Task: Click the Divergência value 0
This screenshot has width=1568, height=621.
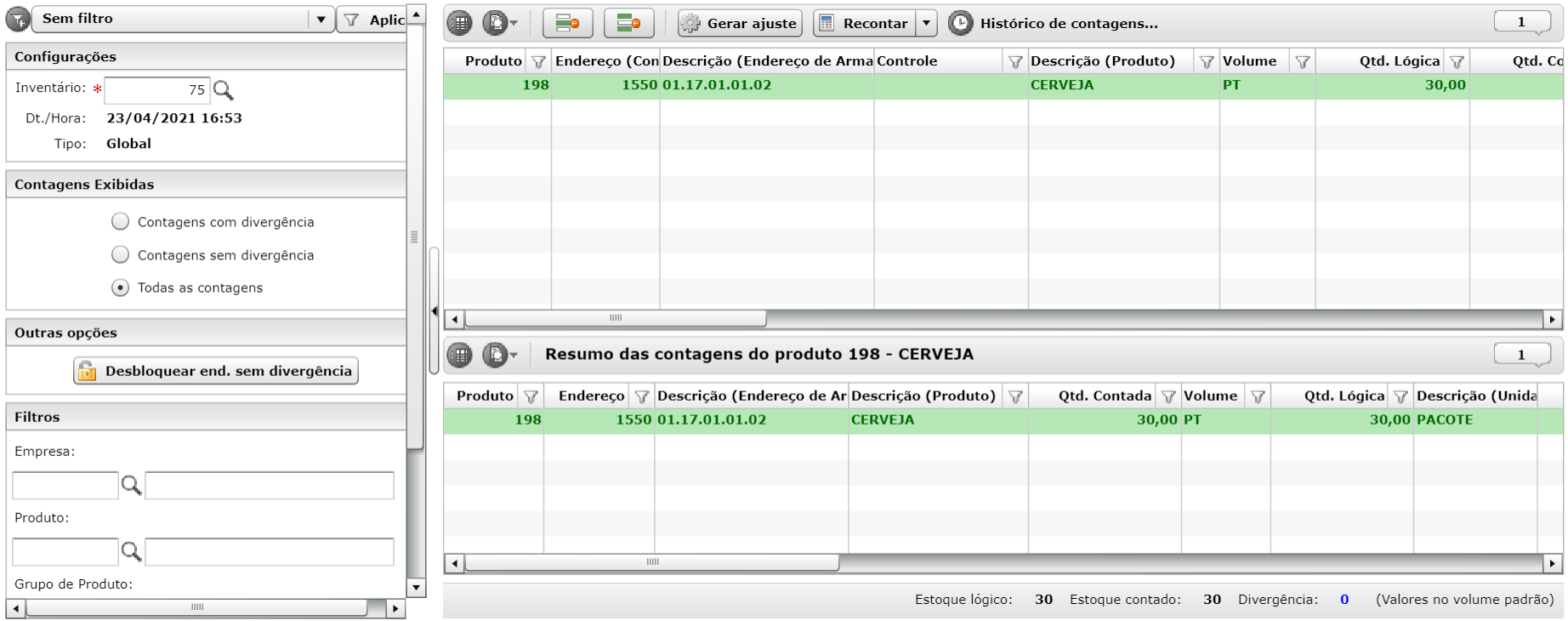Action: [1344, 599]
